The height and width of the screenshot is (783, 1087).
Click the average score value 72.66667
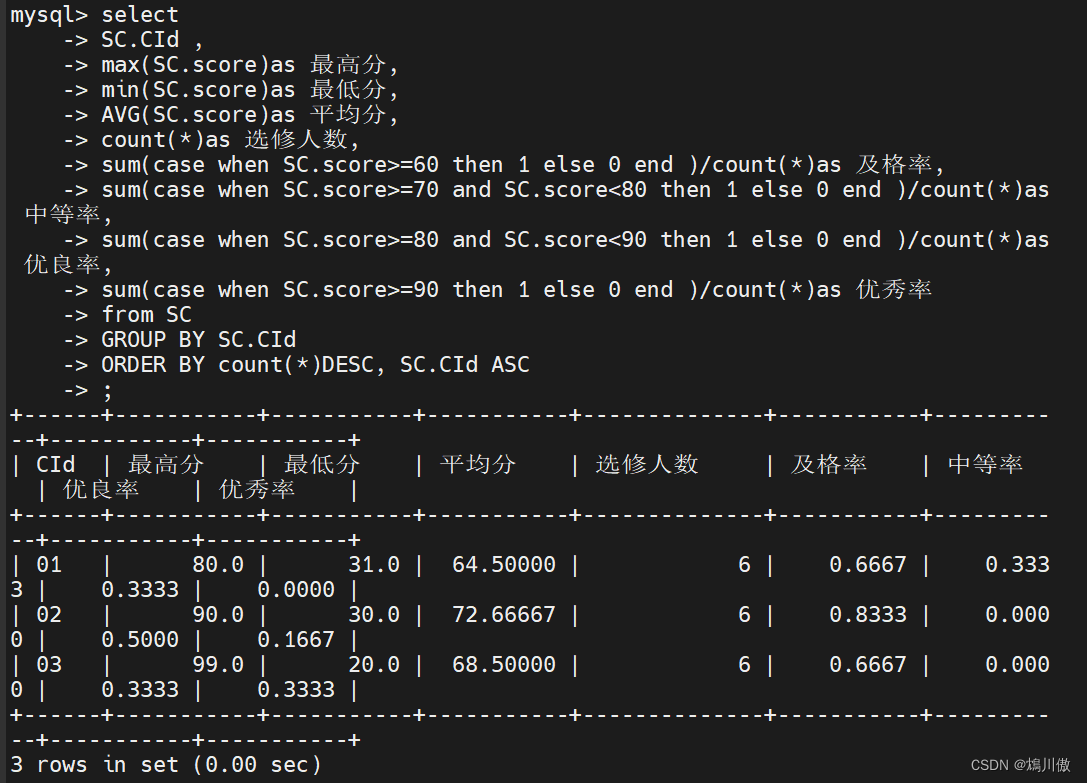coord(504,615)
